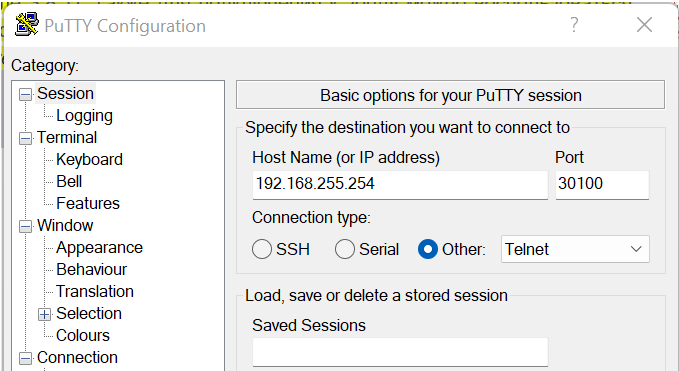Go to the Appearance category

[99, 248]
